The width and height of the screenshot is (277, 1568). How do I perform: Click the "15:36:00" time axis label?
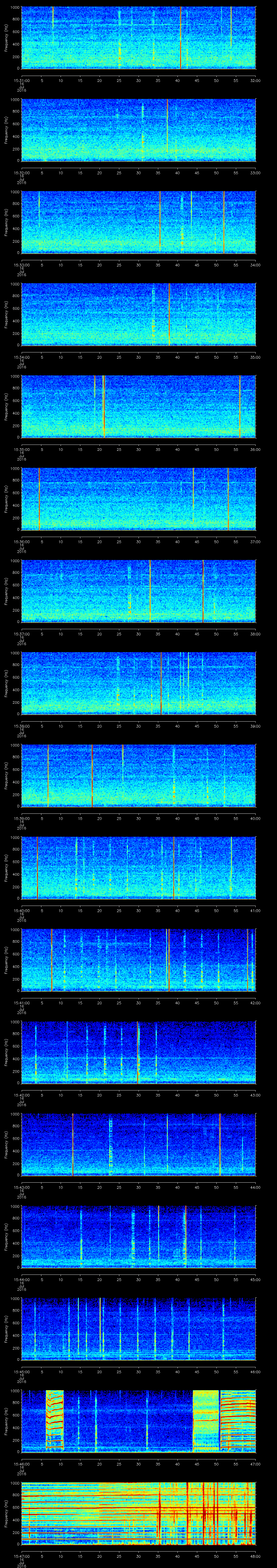pos(22,542)
